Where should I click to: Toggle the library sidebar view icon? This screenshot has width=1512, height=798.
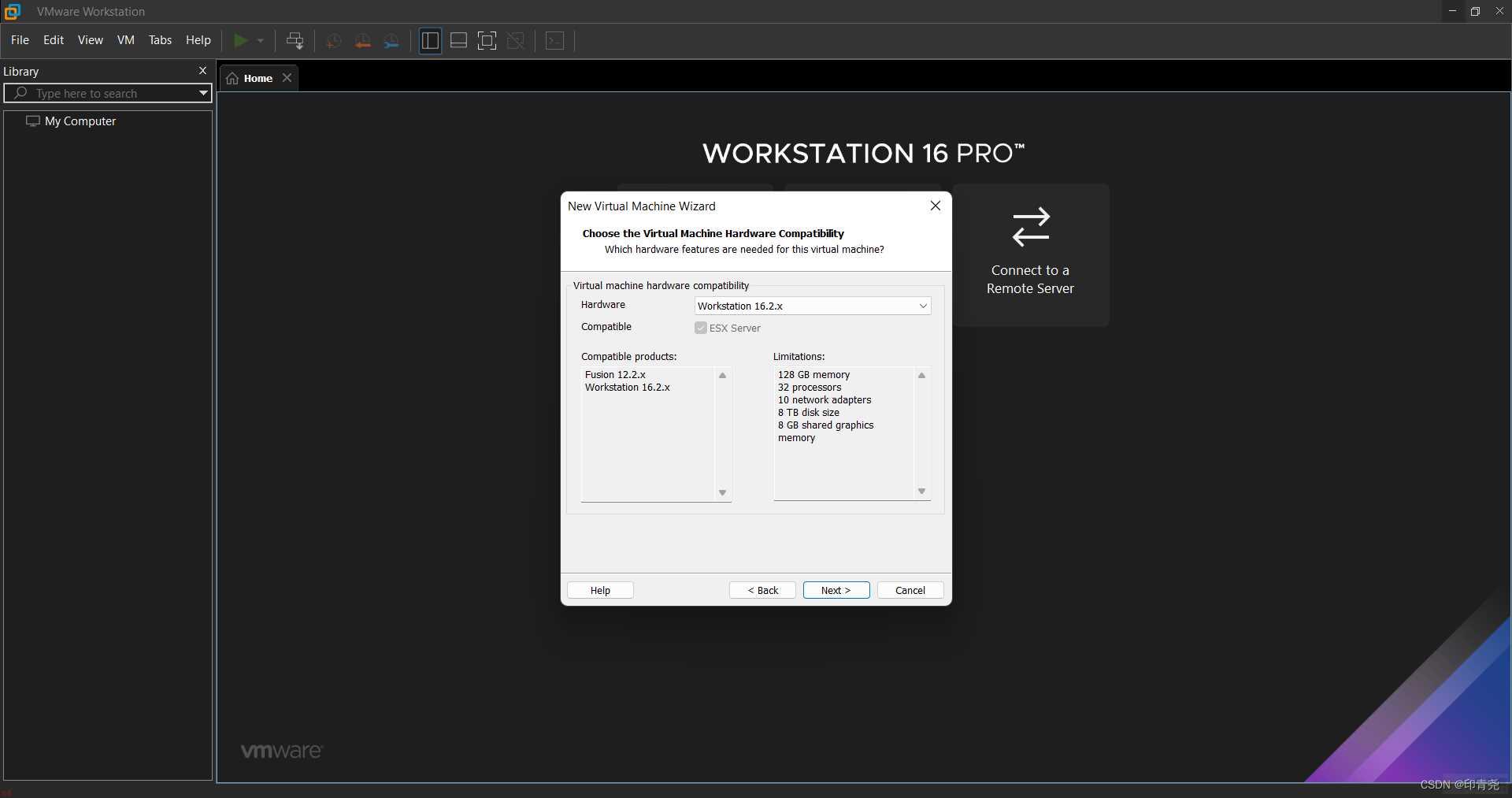pyautogui.click(x=430, y=41)
